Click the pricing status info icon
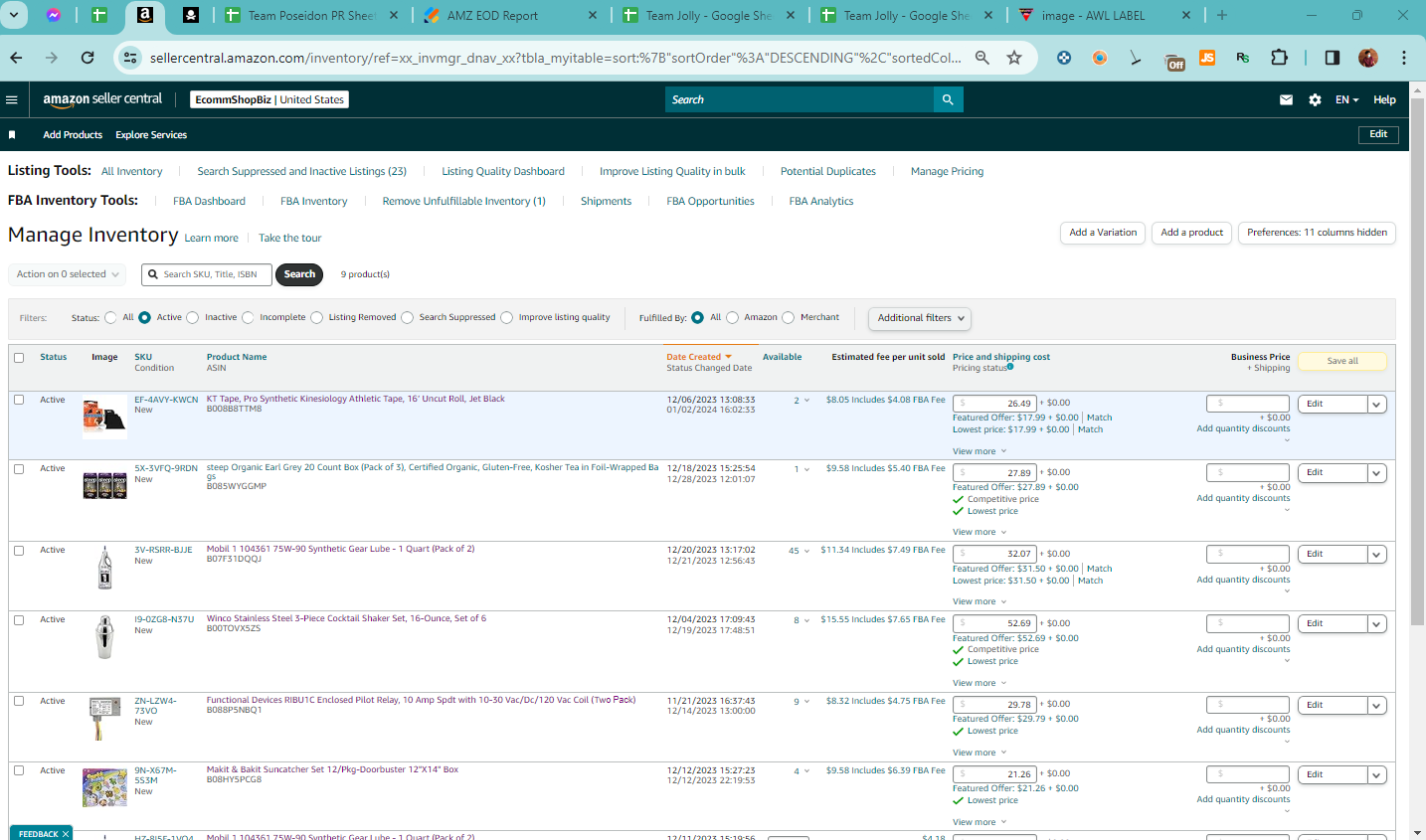 1010,367
